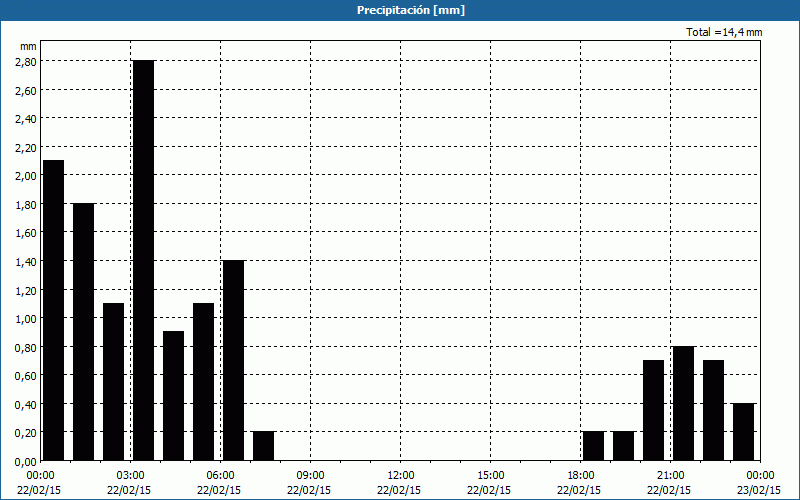Click the "Precipitación [mm]" chart title
Viewport: 800px width, 500px height.
tap(411, 10)
